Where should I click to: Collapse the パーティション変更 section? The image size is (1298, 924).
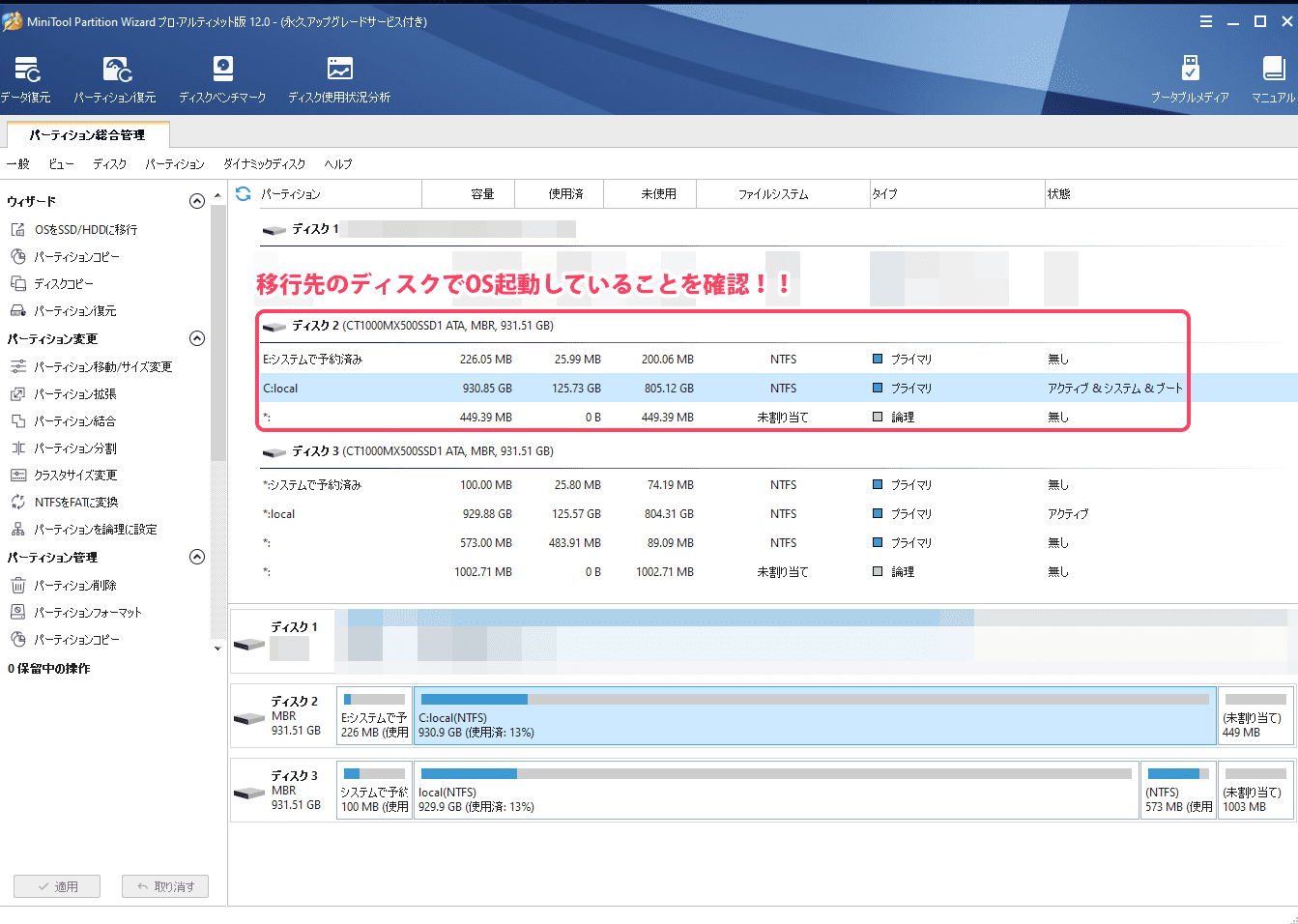[x=197, y=338]
